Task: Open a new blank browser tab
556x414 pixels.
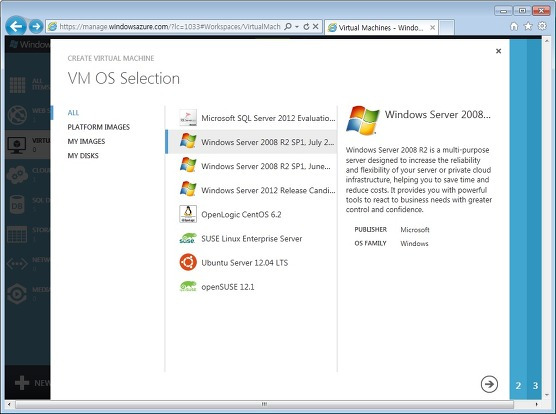Action: pyautogui.click(x=446, y=28)
